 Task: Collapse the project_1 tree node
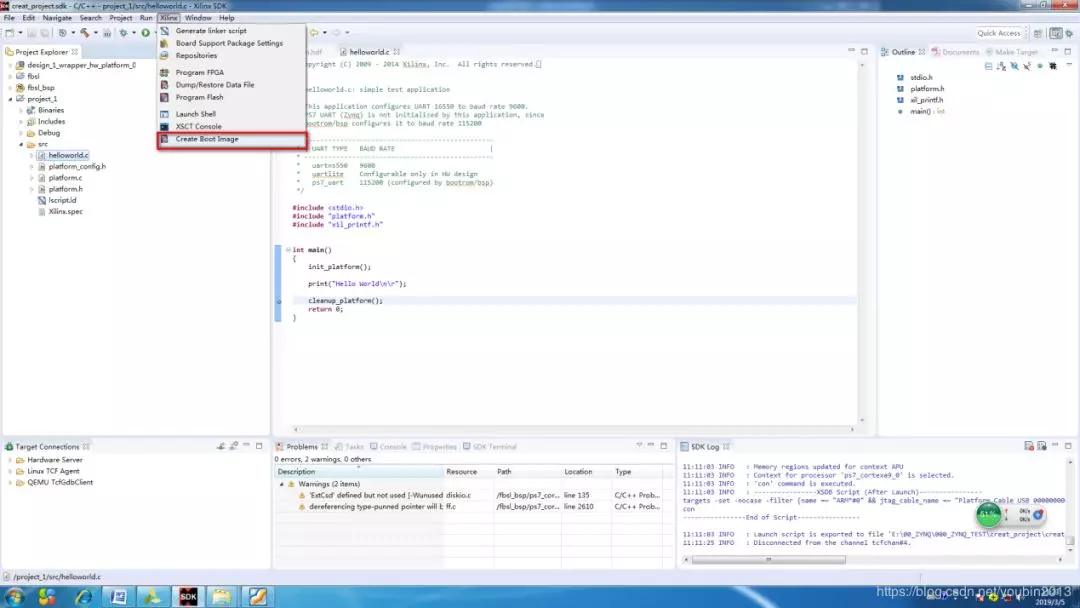coord(10,99)
